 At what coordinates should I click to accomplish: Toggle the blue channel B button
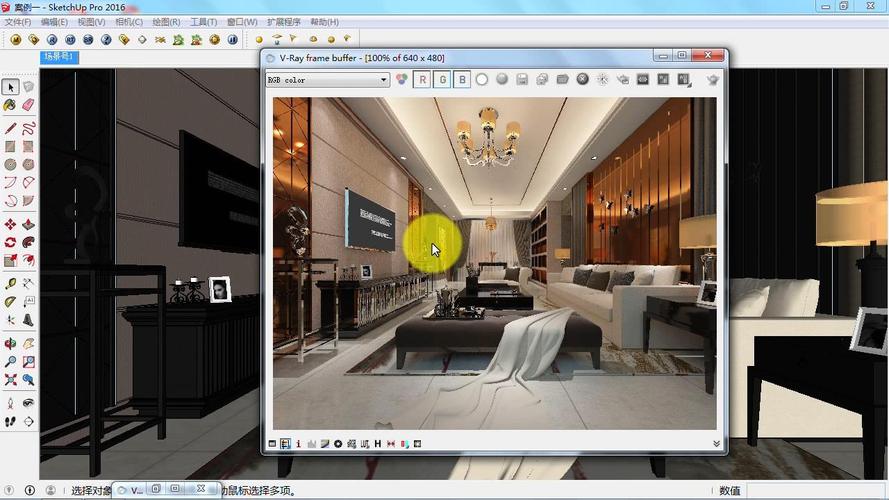click(x=462, y=80)
